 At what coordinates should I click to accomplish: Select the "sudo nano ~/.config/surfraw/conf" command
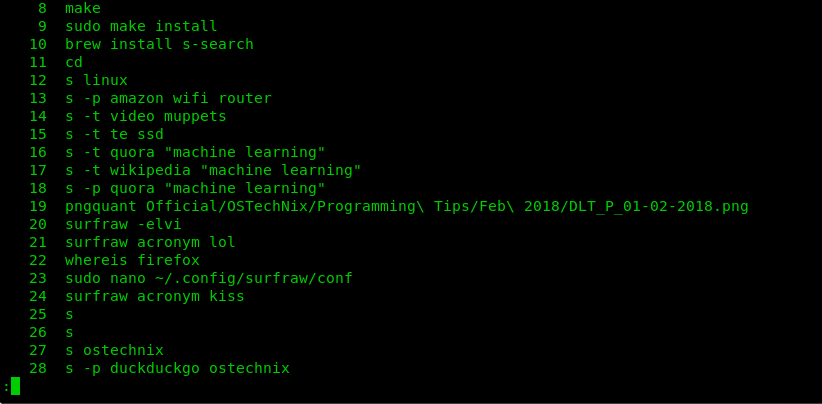(x=209, y=278)
